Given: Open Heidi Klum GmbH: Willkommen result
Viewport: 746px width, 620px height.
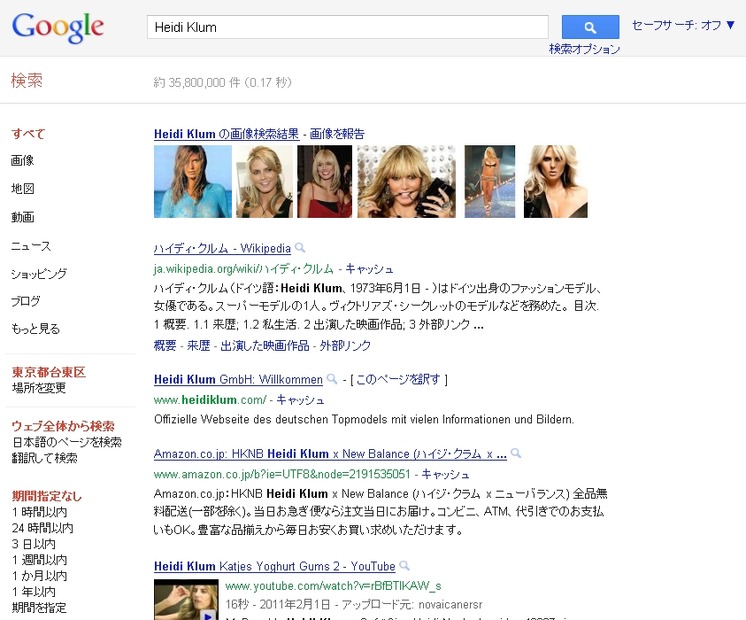Looking at the screenshot, I should [x=238, y=379].
